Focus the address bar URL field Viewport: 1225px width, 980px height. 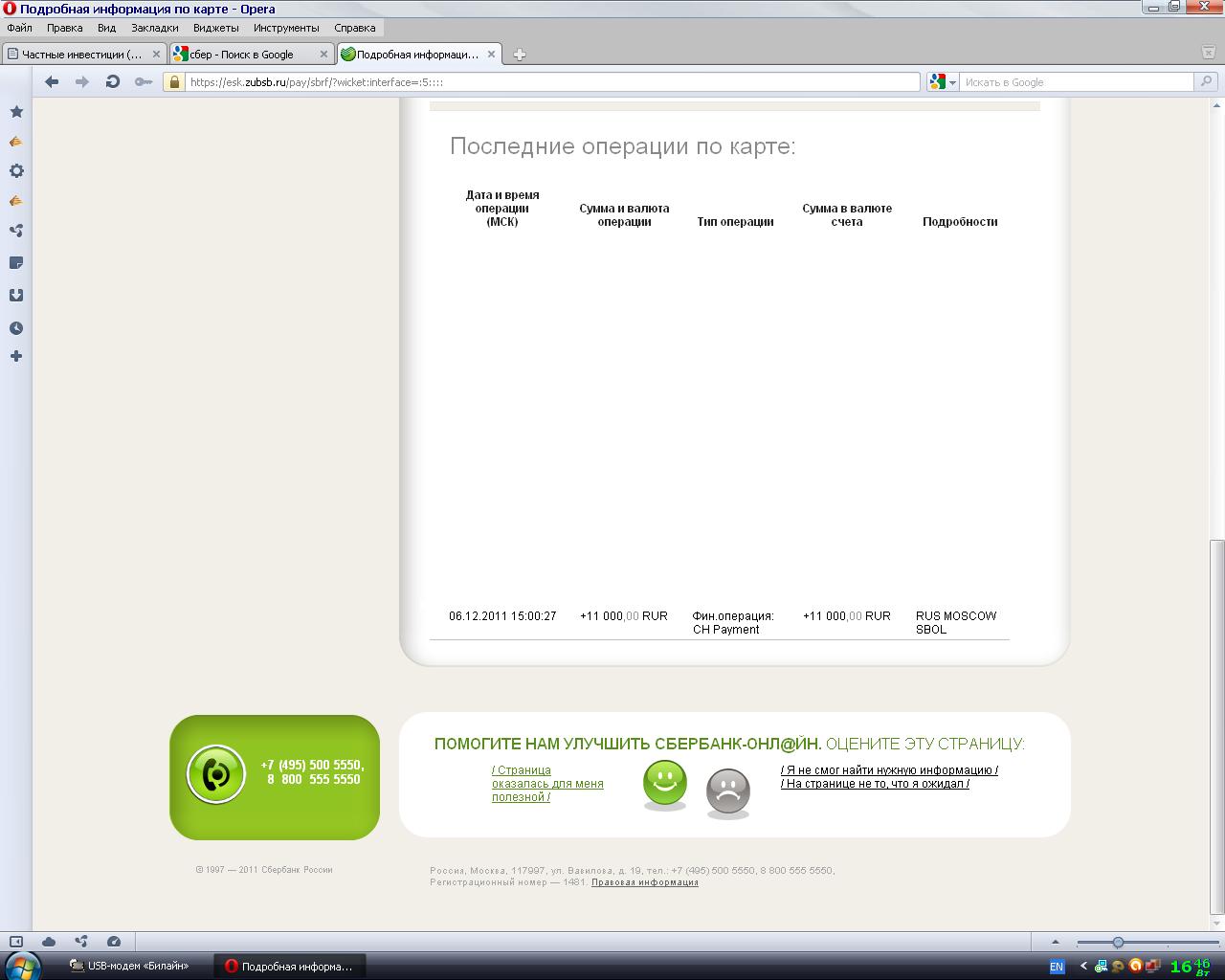click(553, 82)
